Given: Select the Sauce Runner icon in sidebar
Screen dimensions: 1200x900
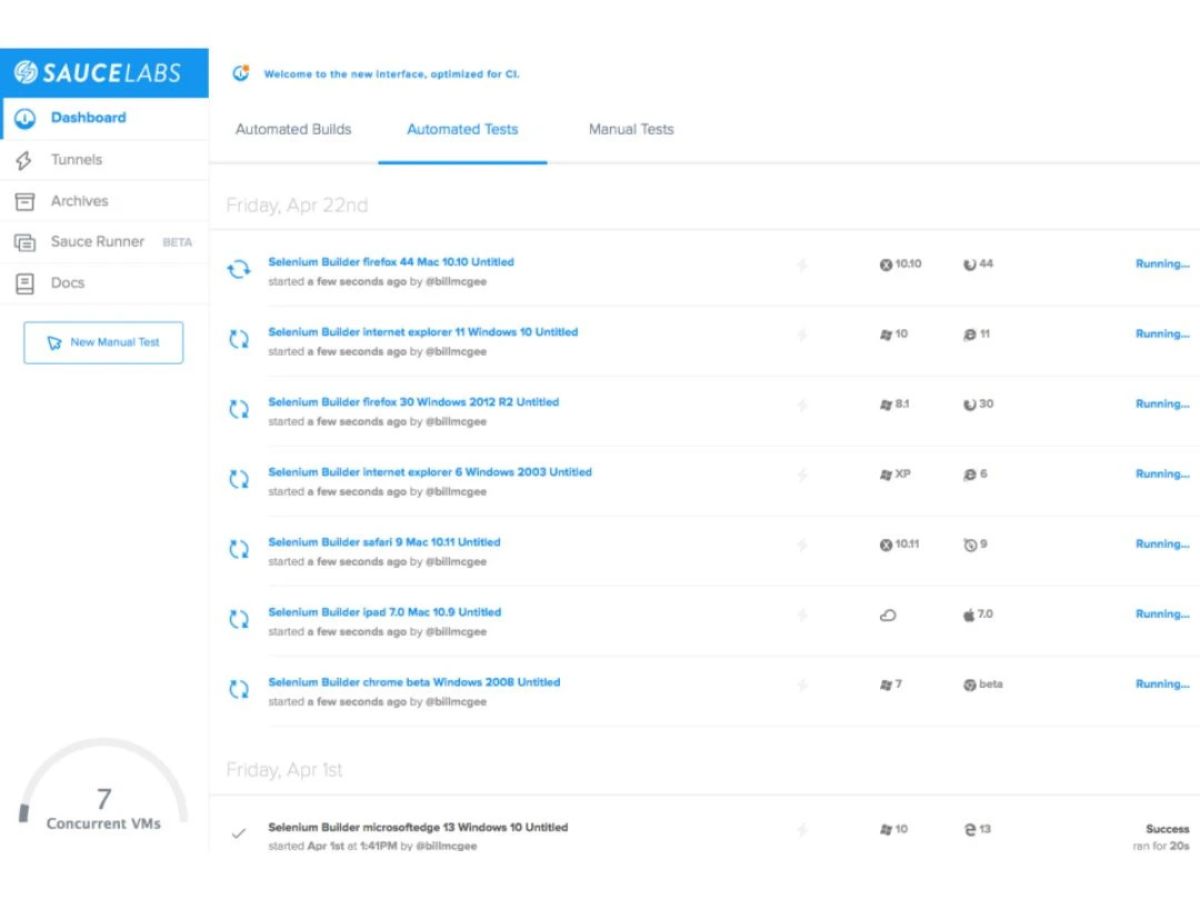Looking at the screenshot, I should pos(25,242).
